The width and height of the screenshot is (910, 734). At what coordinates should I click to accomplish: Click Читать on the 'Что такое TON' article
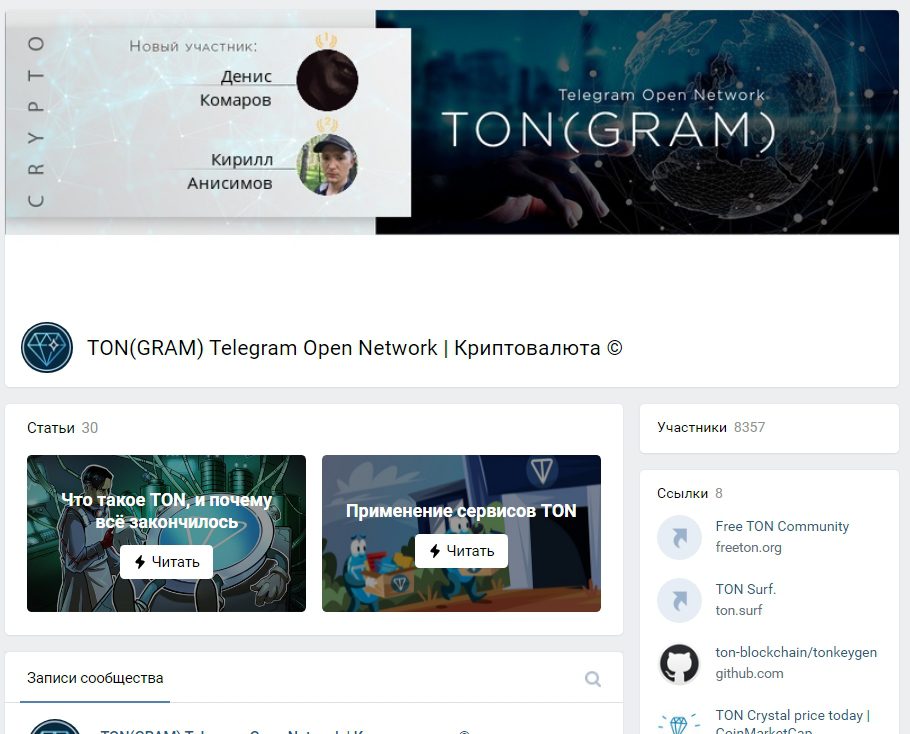pos(167,562)
